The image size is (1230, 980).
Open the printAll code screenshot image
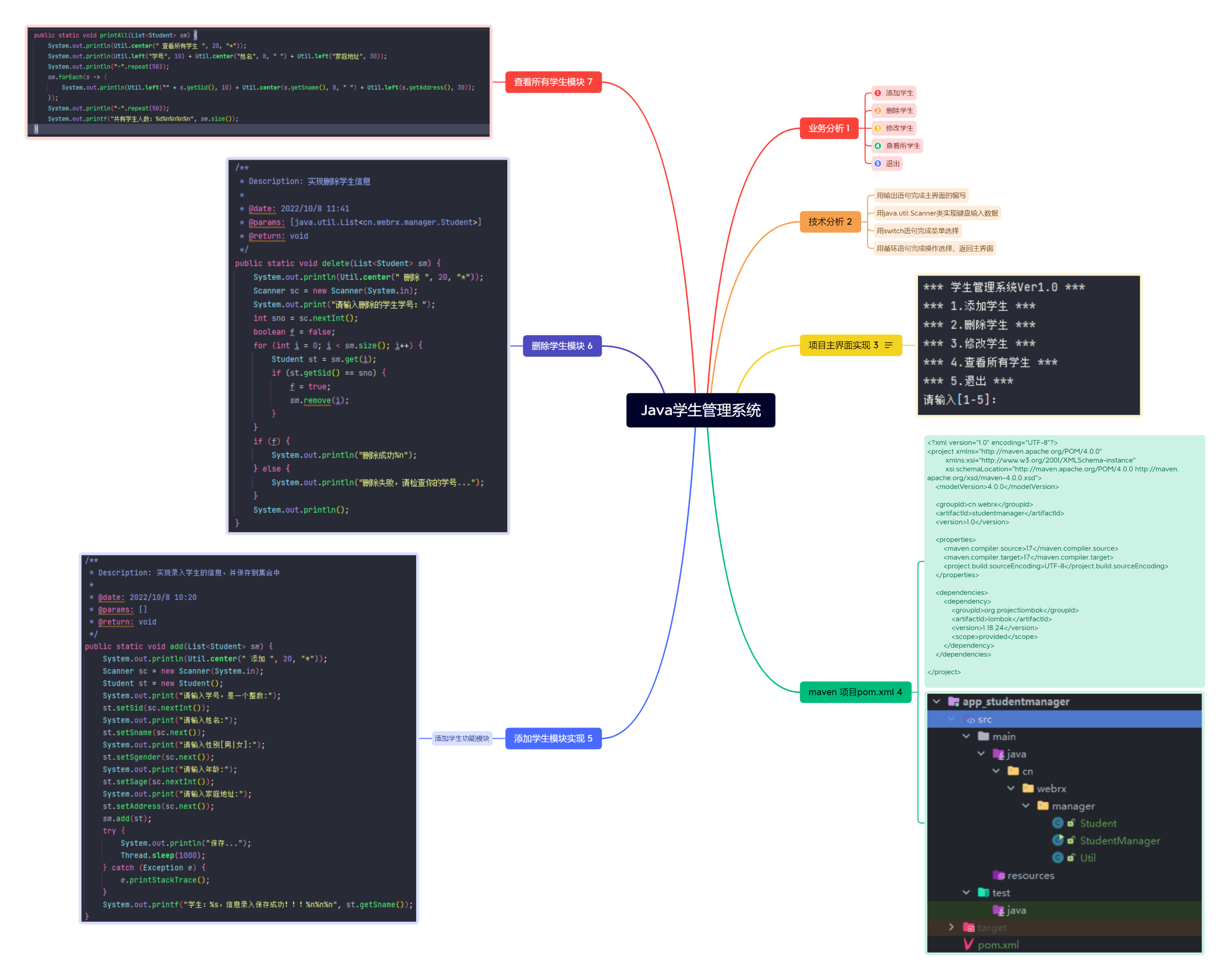(258, 81)
